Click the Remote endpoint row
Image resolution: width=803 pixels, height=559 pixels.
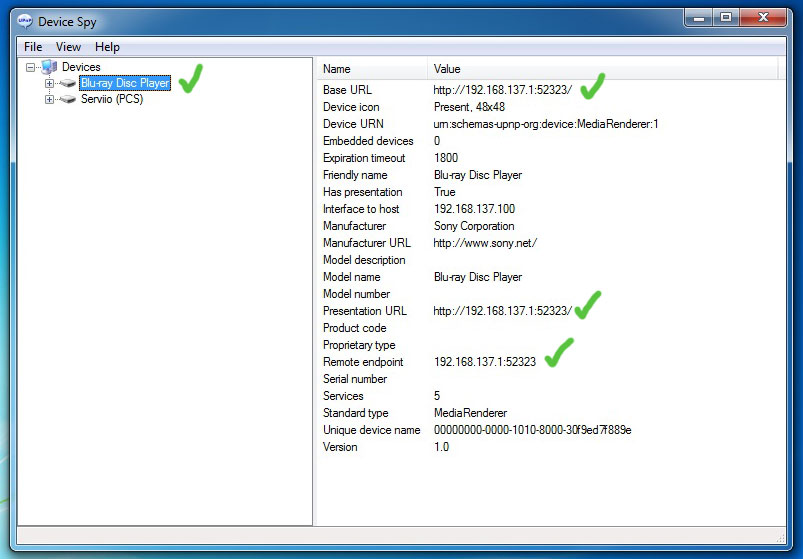coord(364,362)
